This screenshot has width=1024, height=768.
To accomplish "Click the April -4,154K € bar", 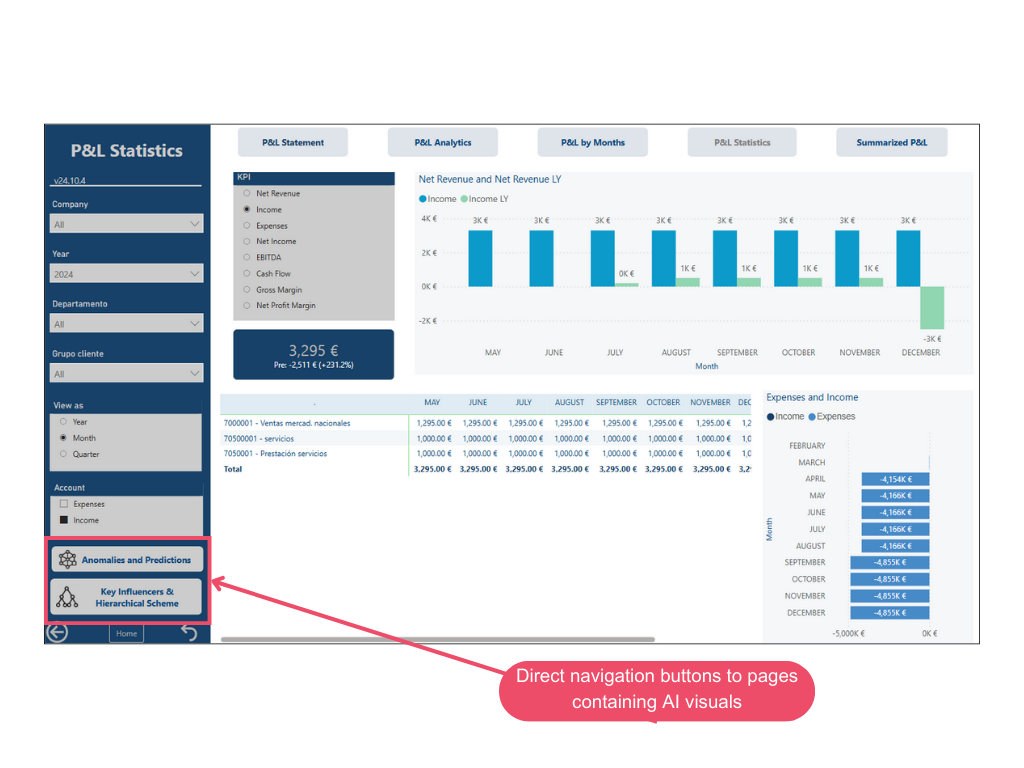I will 895,479.
